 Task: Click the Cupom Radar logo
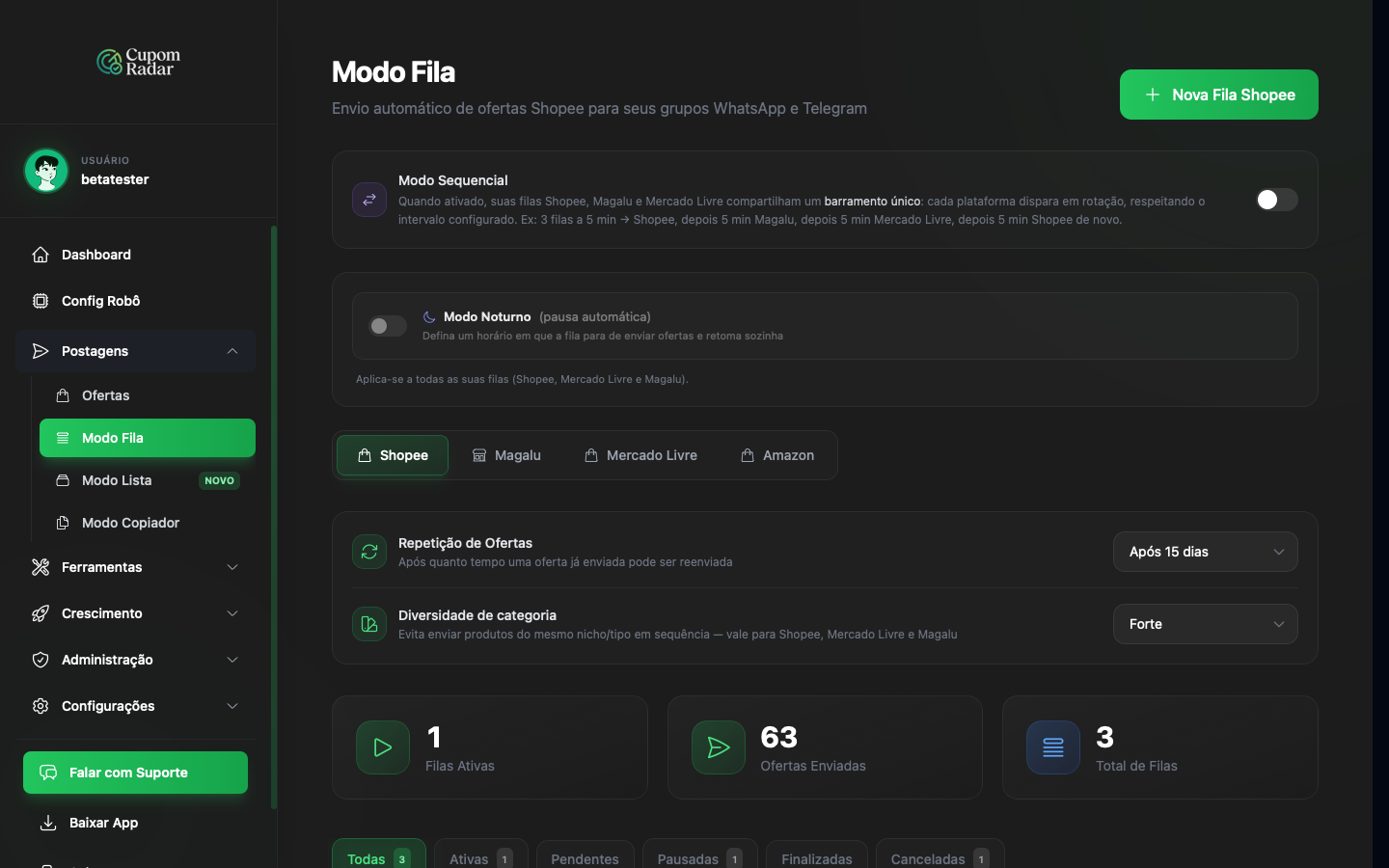tap(138, 62)
